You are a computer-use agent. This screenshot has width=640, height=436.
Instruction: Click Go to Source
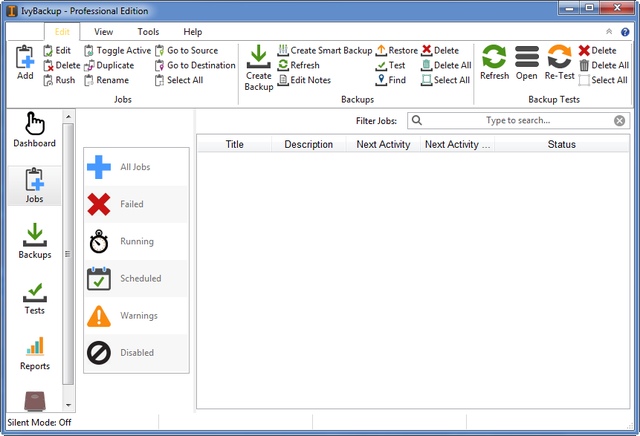click(187, 50)
